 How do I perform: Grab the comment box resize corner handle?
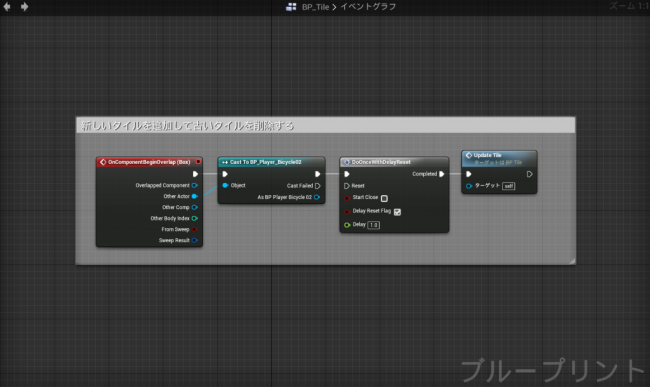572,261
